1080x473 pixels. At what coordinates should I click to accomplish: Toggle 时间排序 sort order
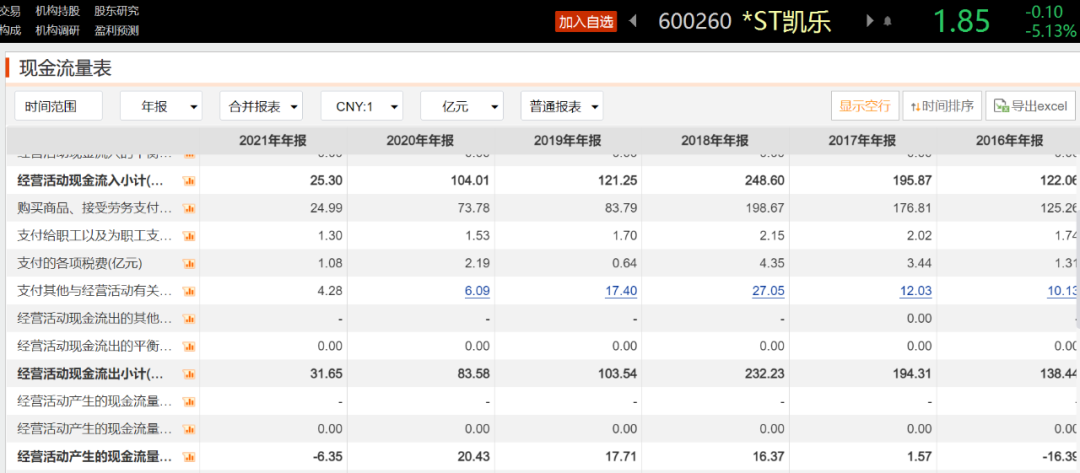click(940, 106)
